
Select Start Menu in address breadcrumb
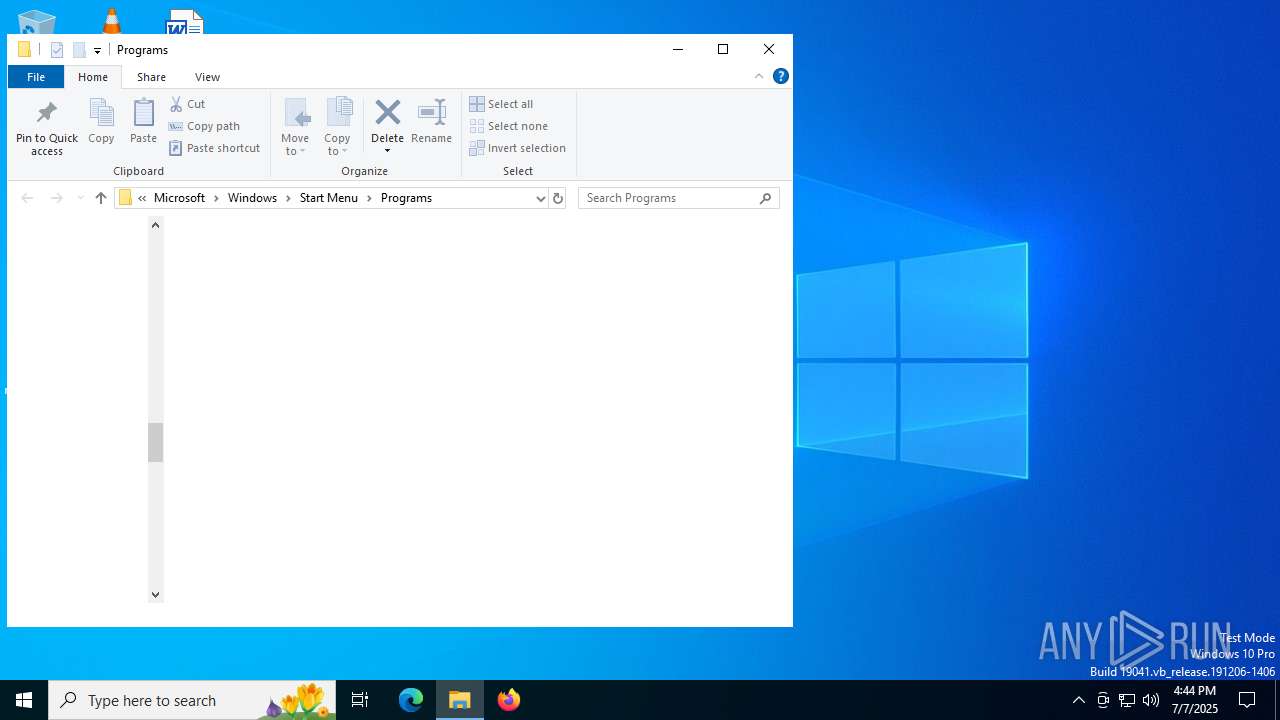[x=328, y=198]
